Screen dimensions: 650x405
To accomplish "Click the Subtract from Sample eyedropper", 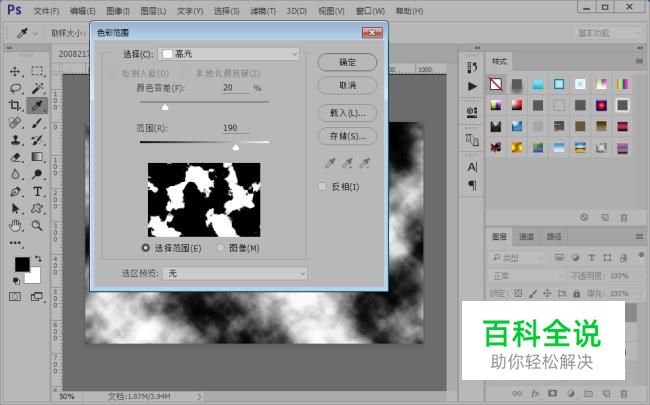I will (364, 163).
